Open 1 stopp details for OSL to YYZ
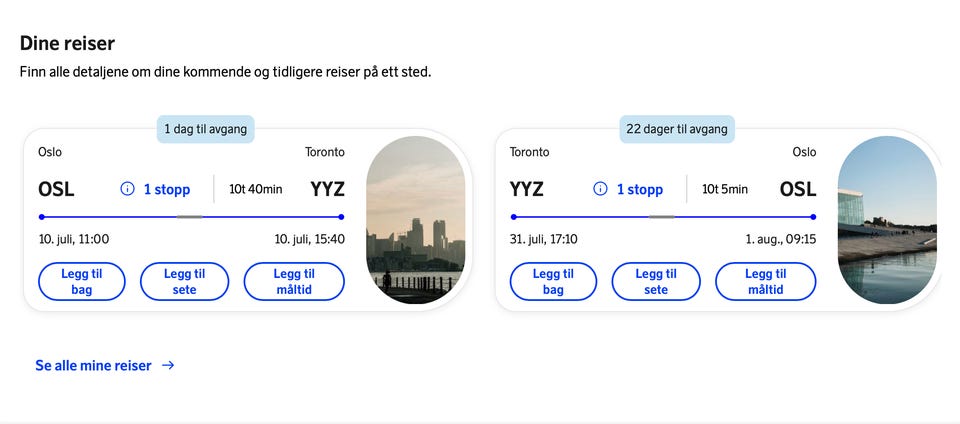 pyautogui.click(x=167, y=190)
